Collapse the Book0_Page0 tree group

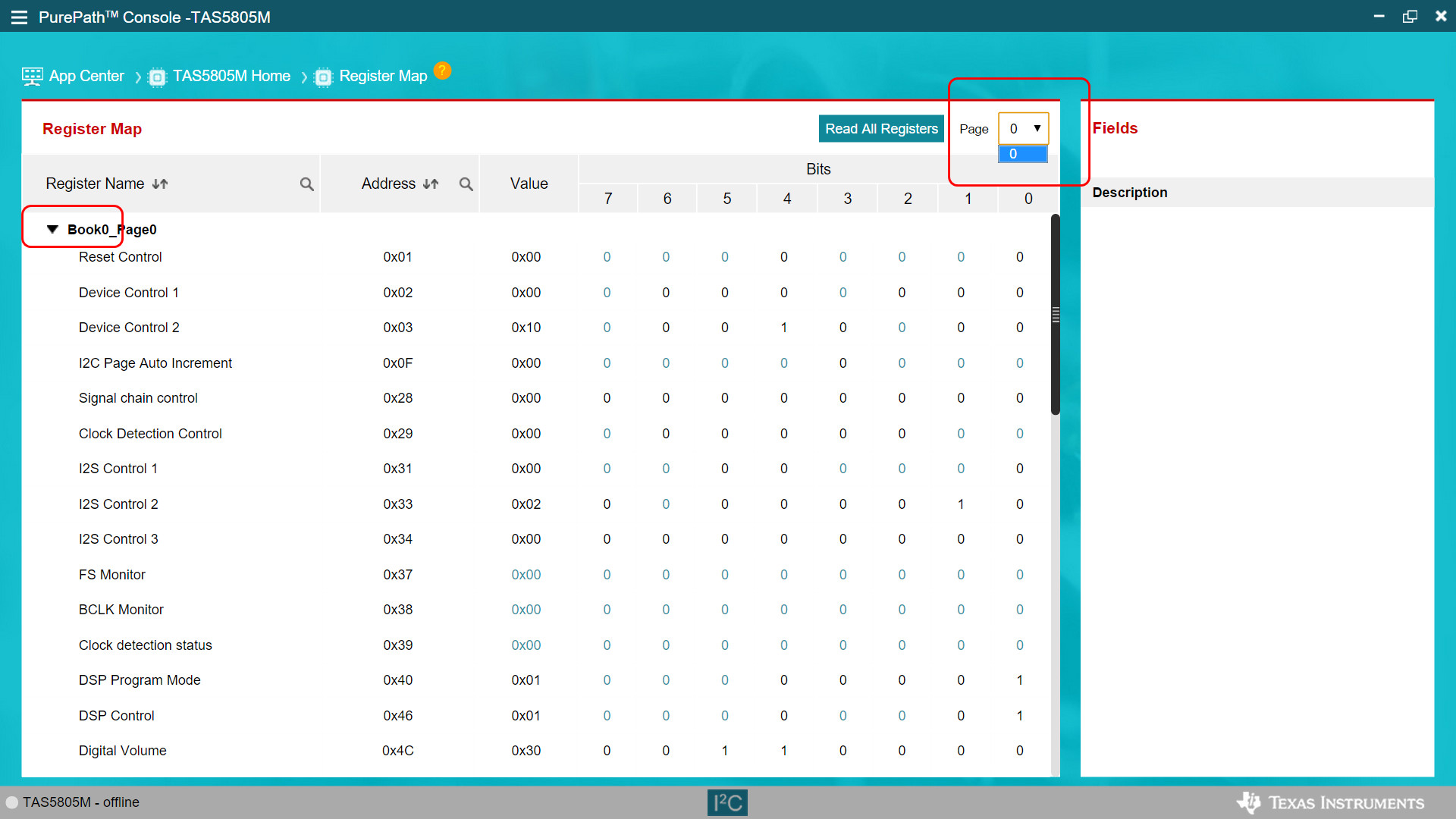click(52, 229)
